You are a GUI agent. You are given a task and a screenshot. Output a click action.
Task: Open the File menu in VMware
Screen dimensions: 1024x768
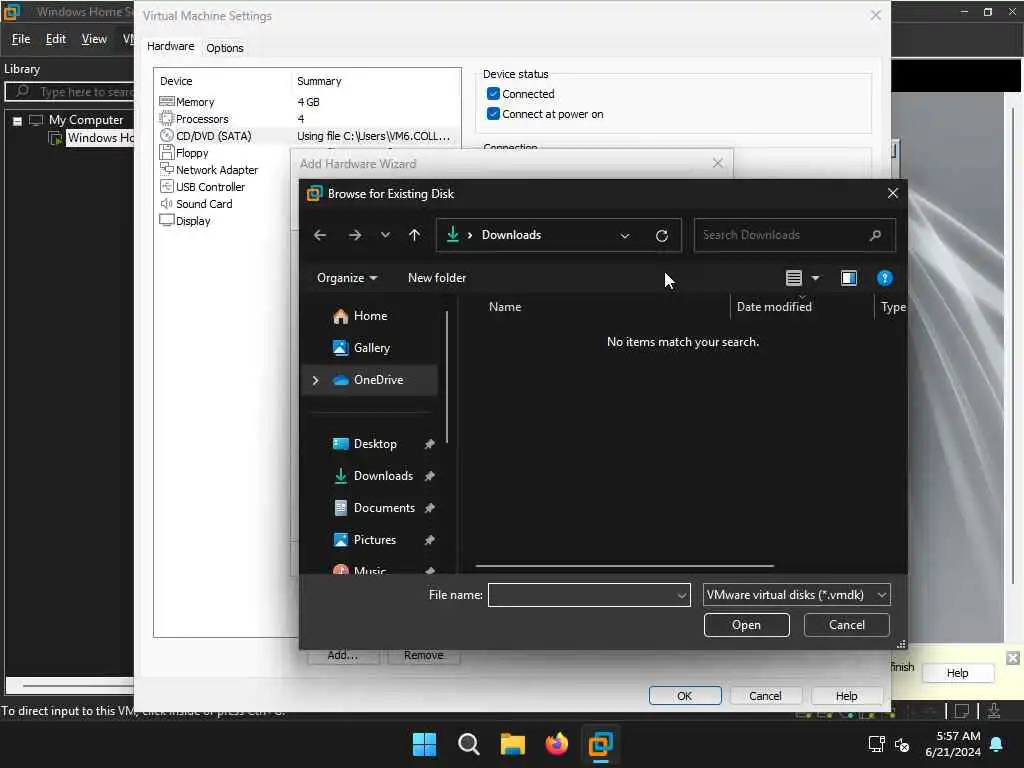(x=21, y=39)
